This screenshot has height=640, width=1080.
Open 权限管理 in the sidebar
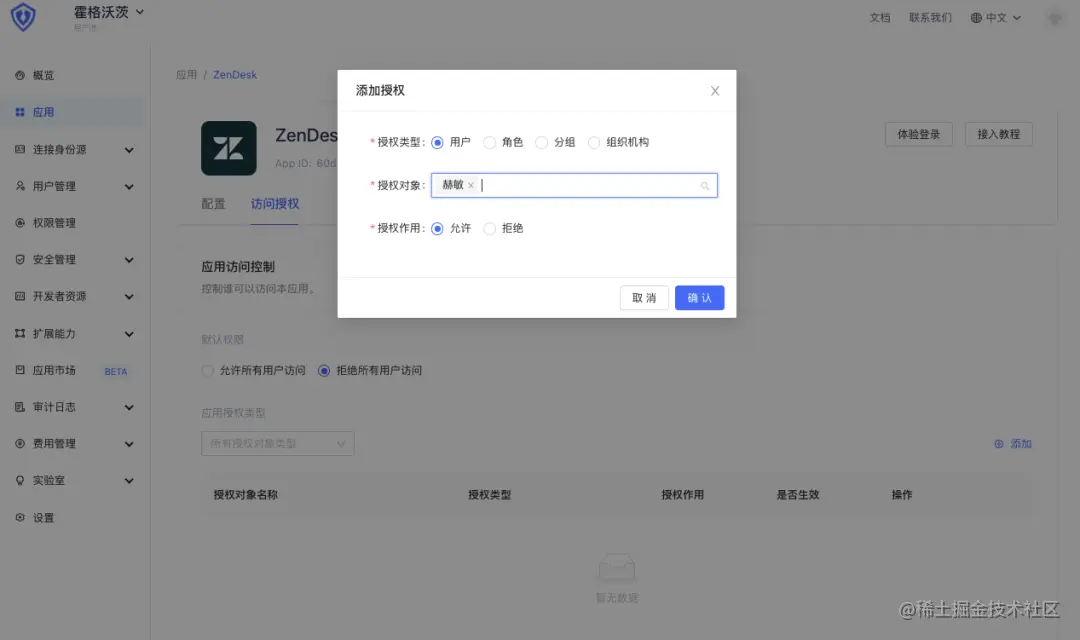click(54, 223)
